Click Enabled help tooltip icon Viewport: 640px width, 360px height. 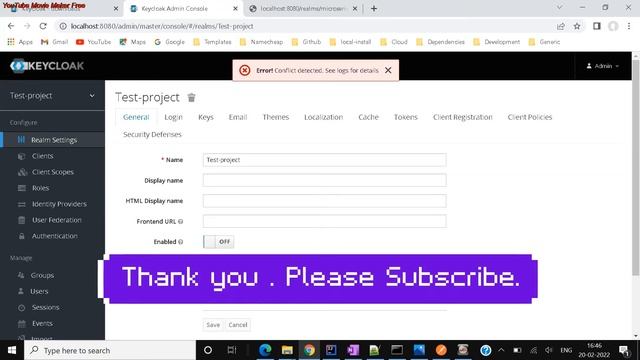(180, 242)
